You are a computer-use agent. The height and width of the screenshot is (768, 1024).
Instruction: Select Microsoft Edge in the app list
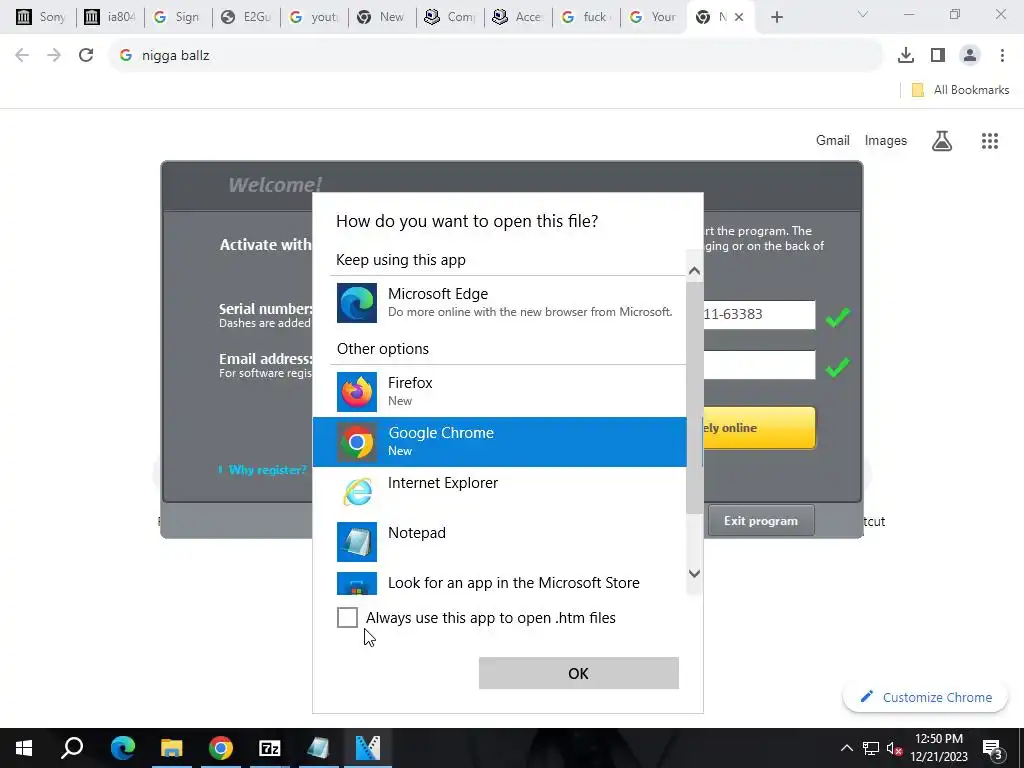click(500, 302)
